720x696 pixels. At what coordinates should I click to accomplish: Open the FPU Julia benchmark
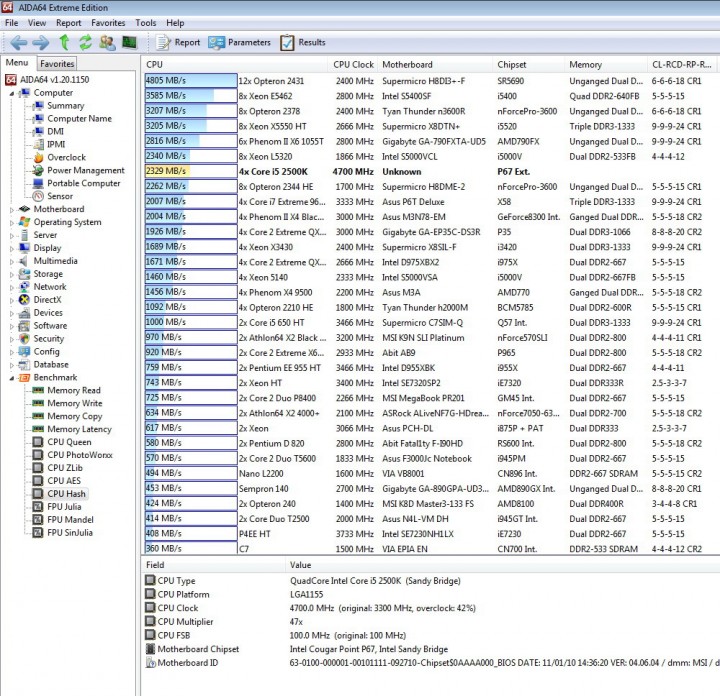point(64,507)
